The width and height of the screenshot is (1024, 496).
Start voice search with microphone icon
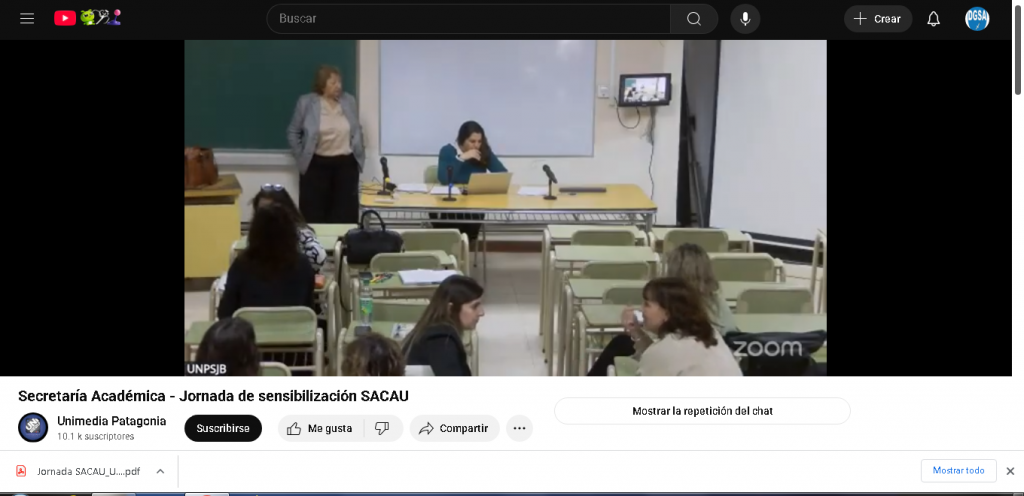pos(744,19)
